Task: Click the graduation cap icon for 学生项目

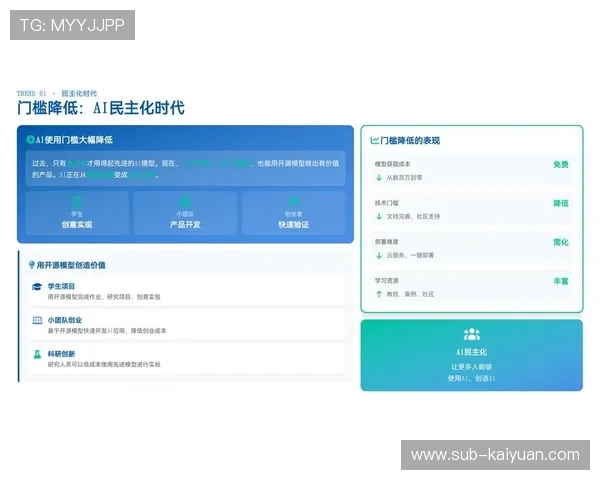Action: pyautogui.click(x=37, y=287)
